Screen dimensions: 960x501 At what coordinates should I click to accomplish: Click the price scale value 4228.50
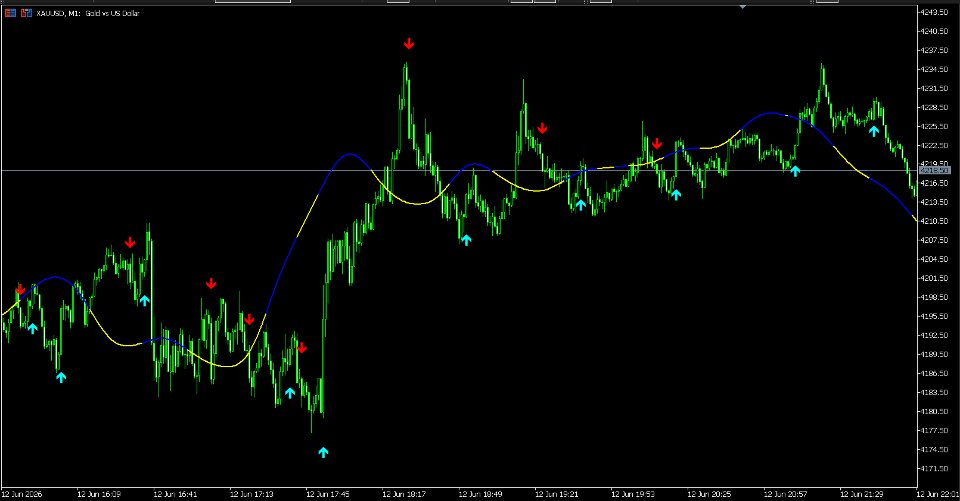pyautogui.click(x=935, y=107)
